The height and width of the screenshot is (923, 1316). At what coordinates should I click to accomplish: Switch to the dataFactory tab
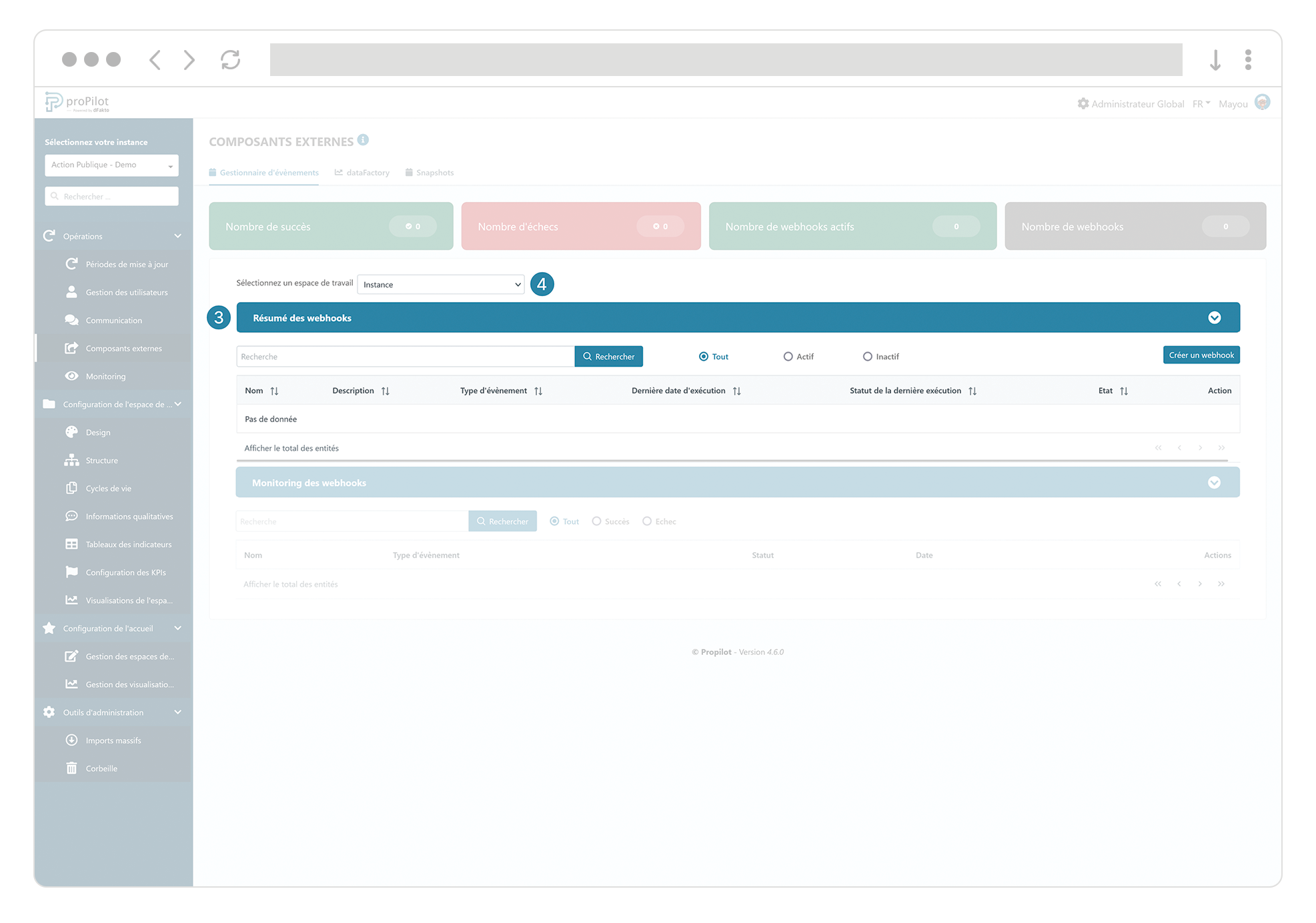[362, 173]
